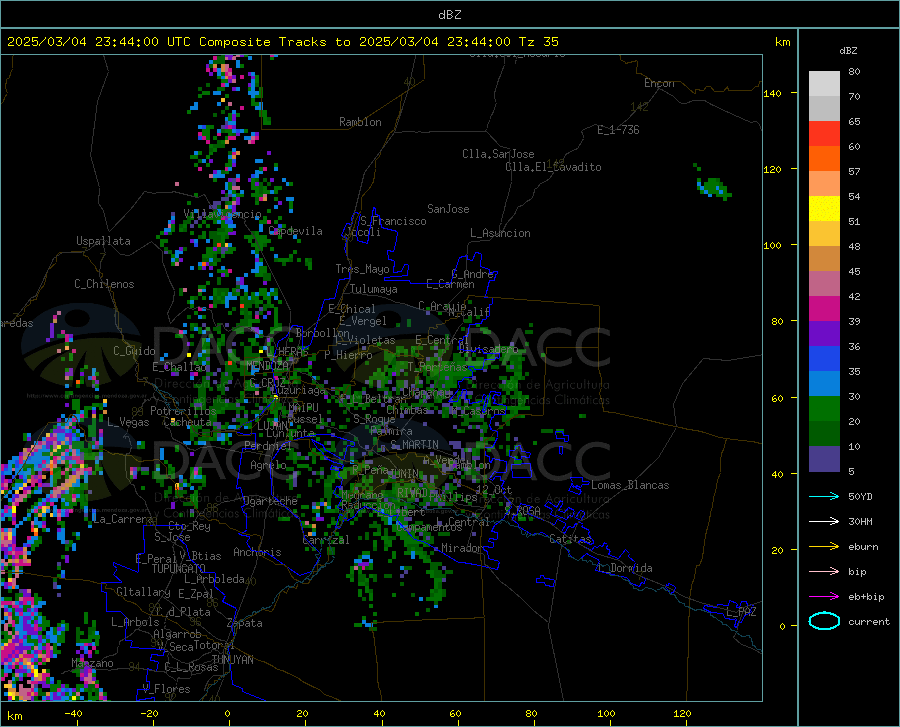Click the cyan 50YD arrow in legend

[824, 496]
